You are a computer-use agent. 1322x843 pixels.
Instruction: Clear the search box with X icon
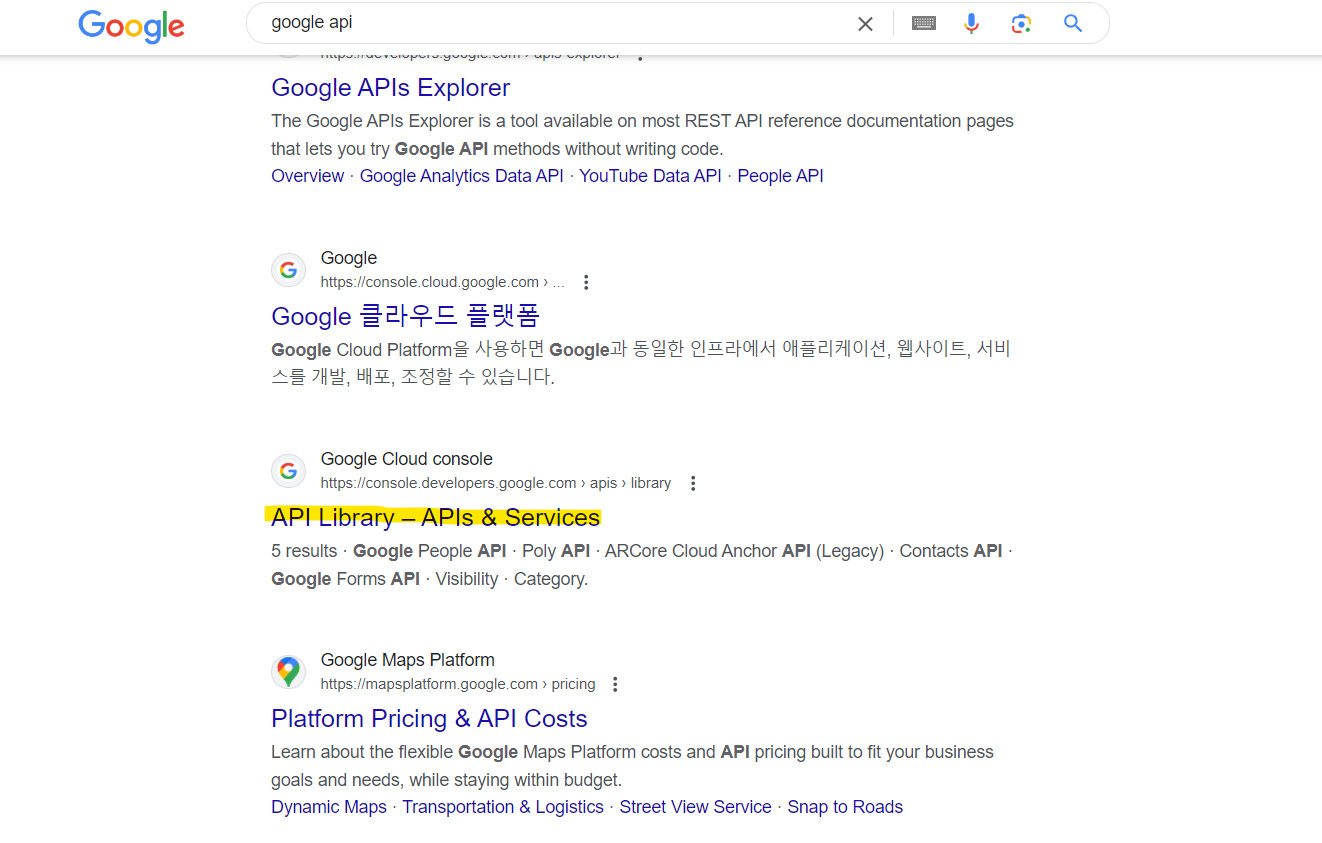tap(866, 23)
